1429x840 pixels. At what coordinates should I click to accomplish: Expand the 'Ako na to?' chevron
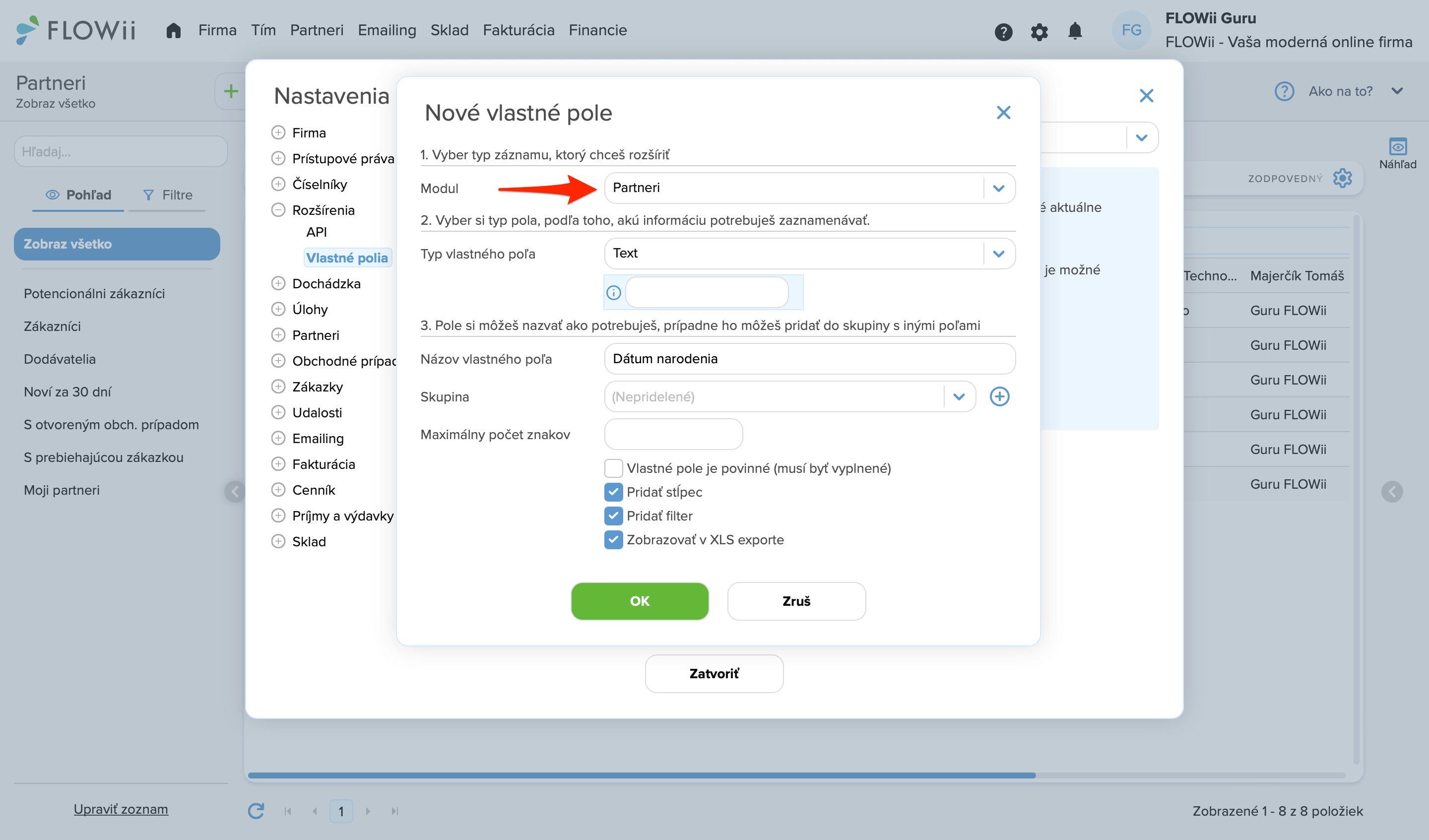(1397, 91)
